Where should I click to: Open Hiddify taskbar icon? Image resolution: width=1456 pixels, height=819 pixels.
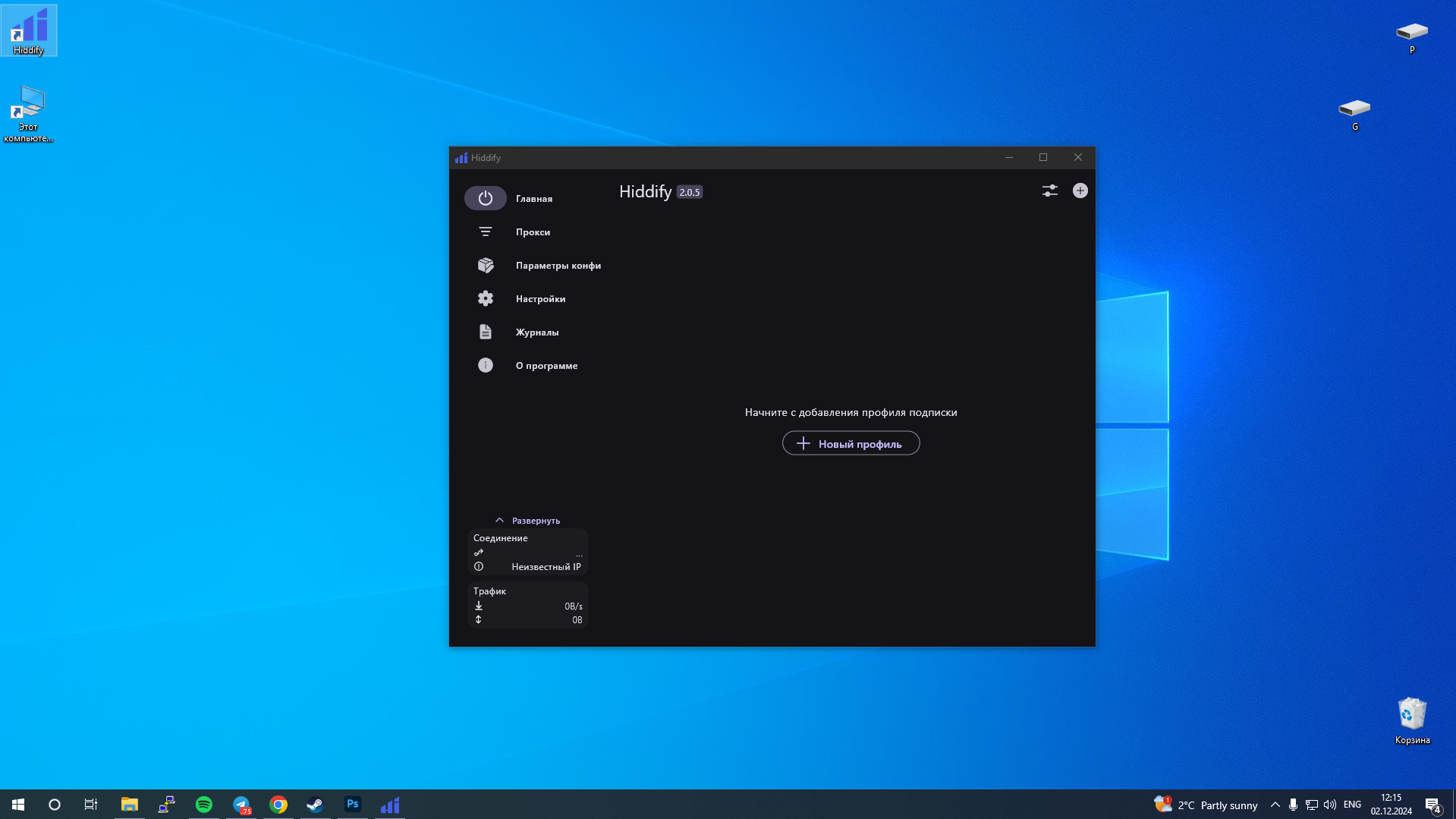click(390, 805)
